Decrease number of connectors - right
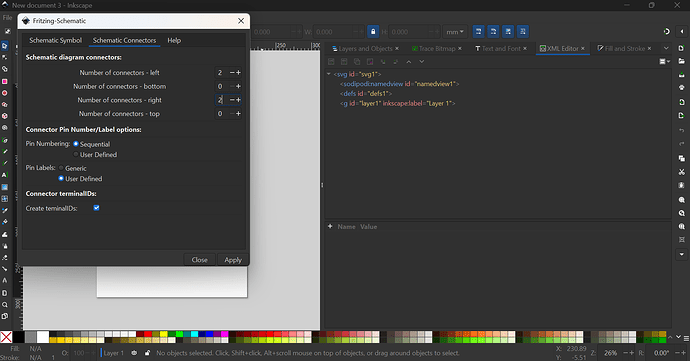This screenshot has height=361, width=690. click(x=232, y=100)
